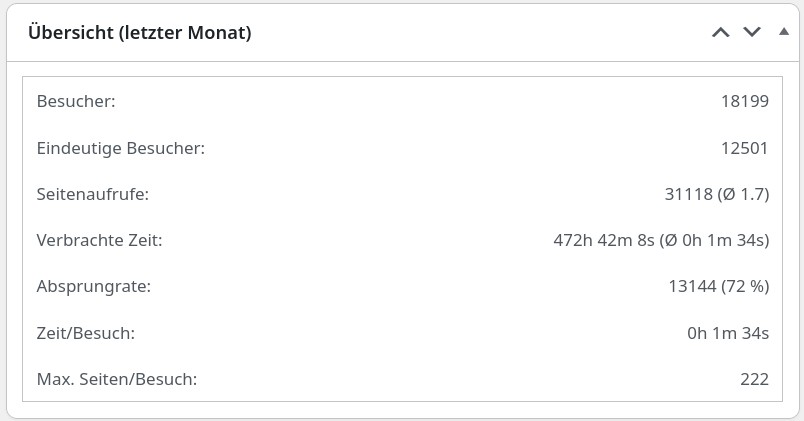Move the Übersicht widget down
The image size is (804, 421).
752,32
